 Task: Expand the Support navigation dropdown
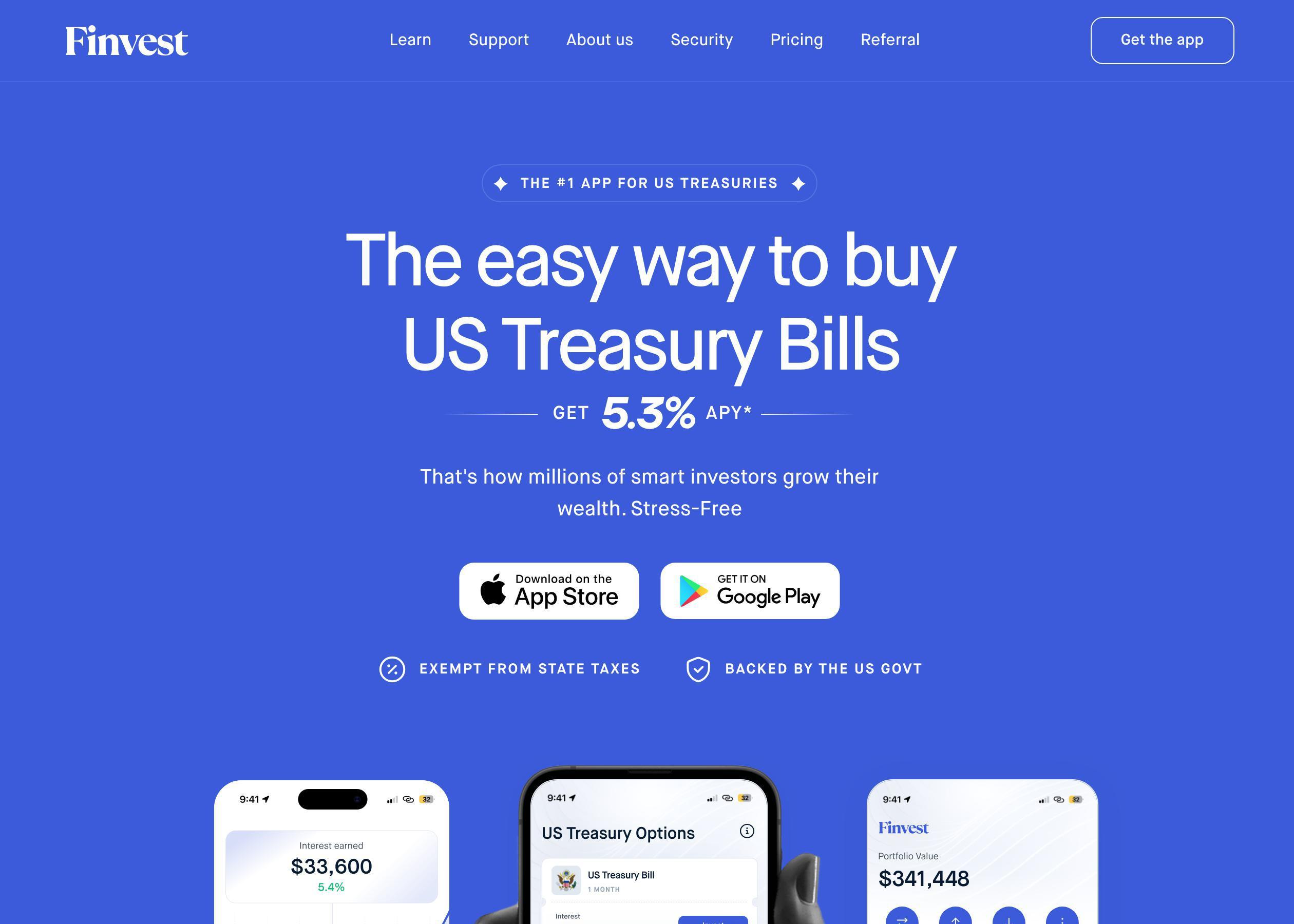pos(498,40)
